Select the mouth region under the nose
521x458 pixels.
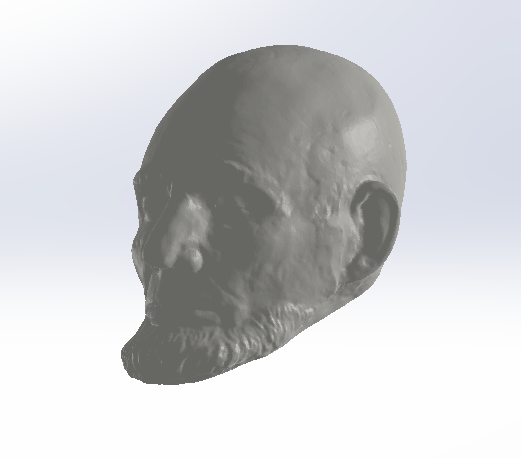tap(180, 293)
